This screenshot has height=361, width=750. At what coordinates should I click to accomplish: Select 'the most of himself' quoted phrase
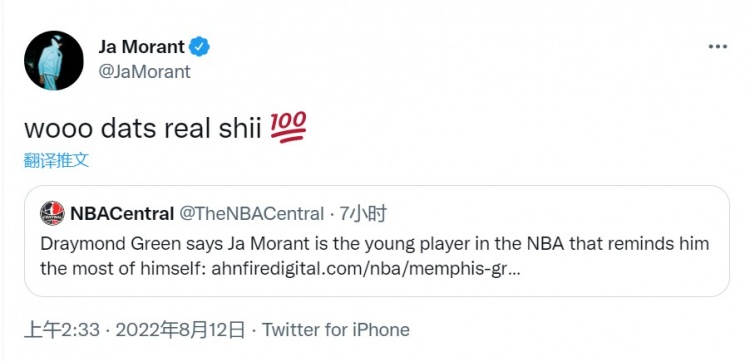[x=123, y=269]
